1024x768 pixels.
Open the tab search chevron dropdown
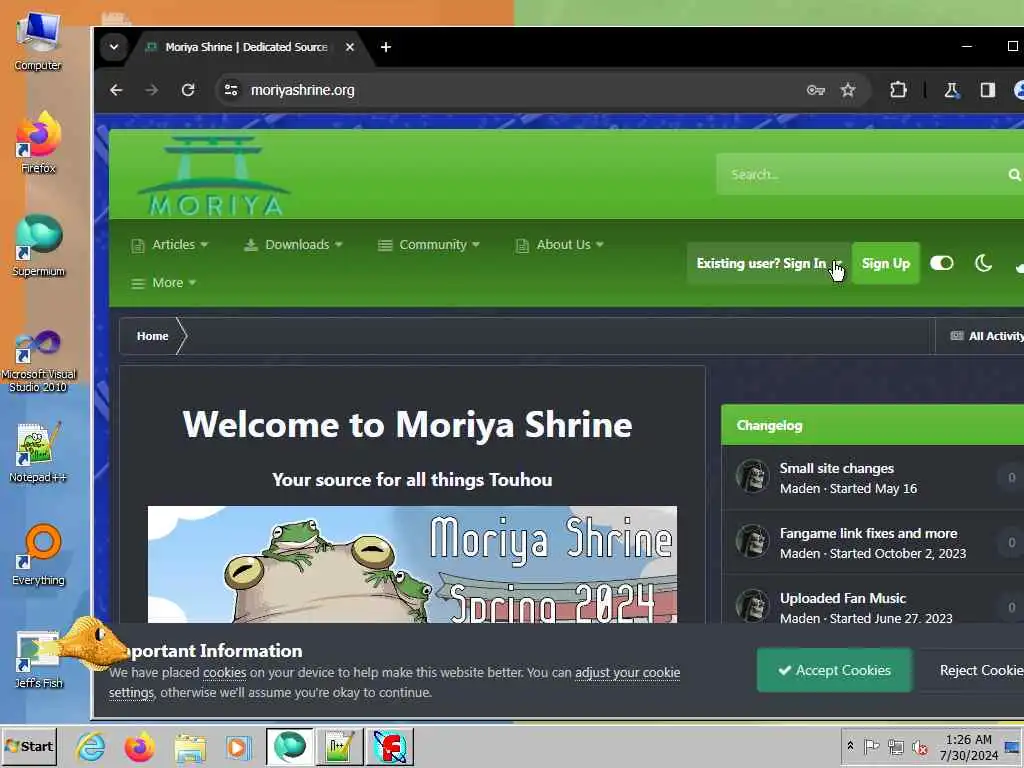pos(114,47)
